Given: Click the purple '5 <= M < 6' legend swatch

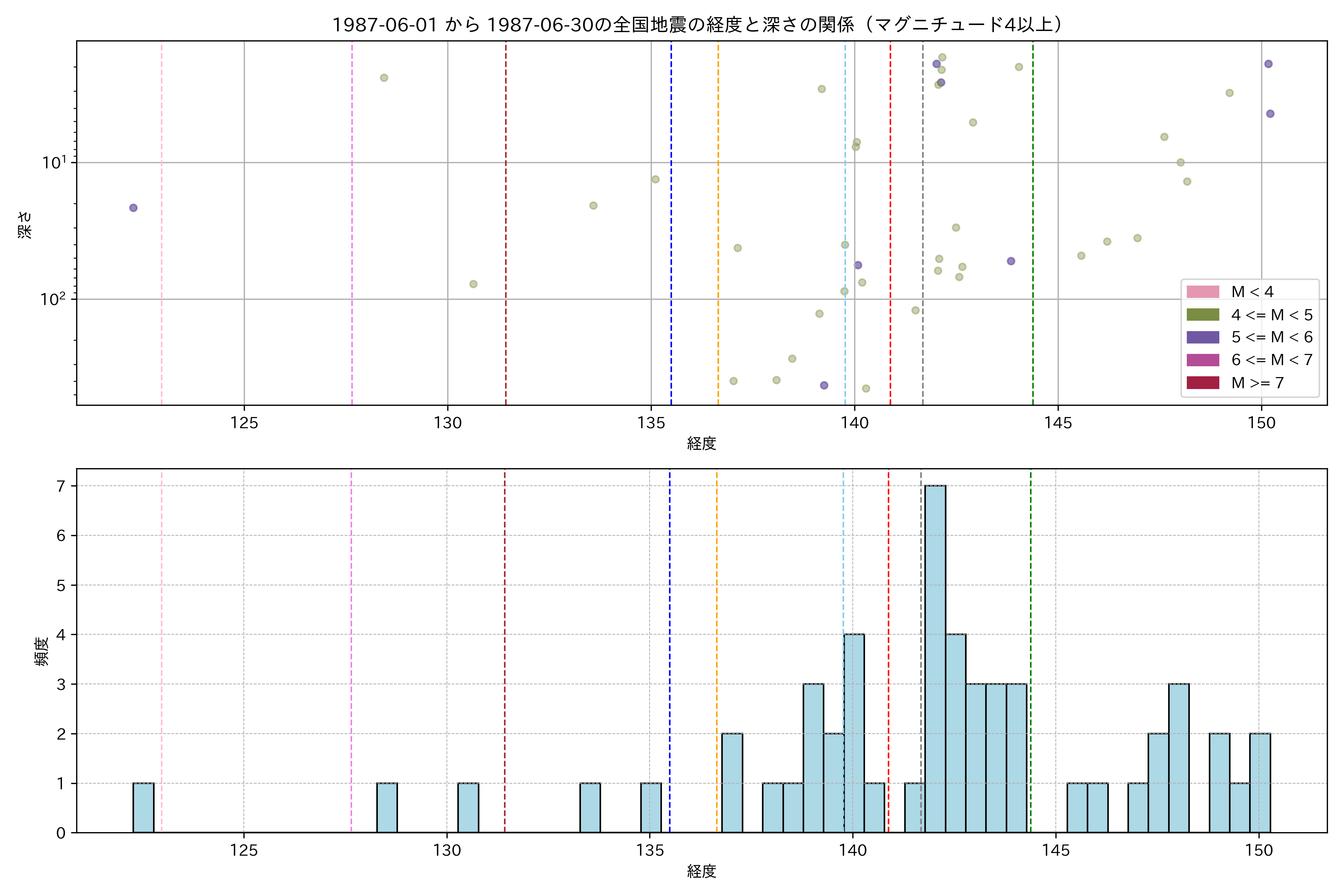Looking at the screenshot, I should point(1202,337).
